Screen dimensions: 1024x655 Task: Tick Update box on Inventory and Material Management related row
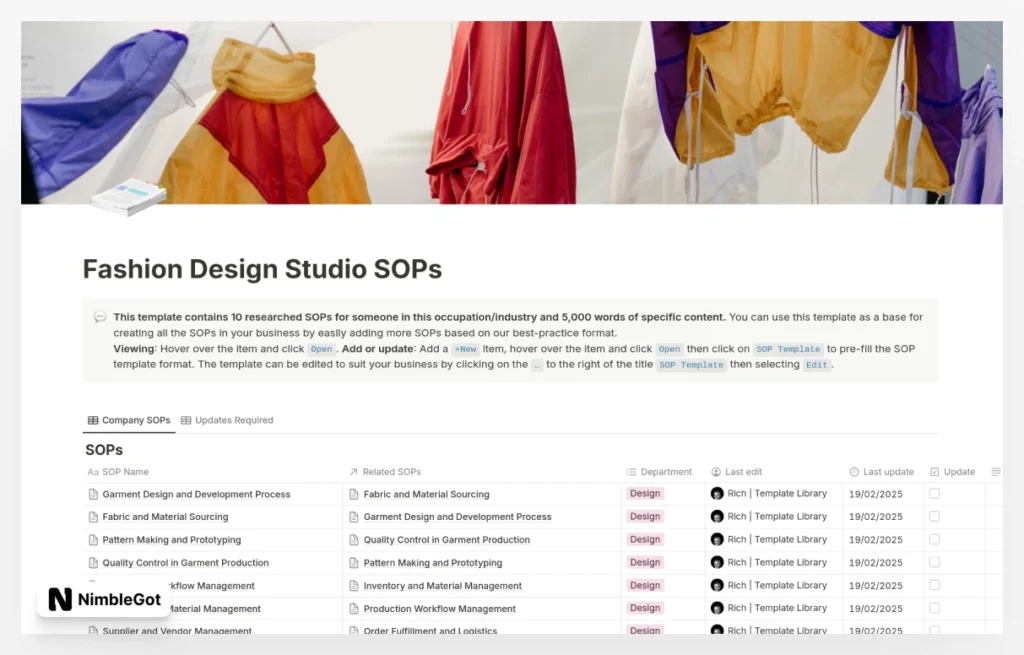[x=935, y=585]
